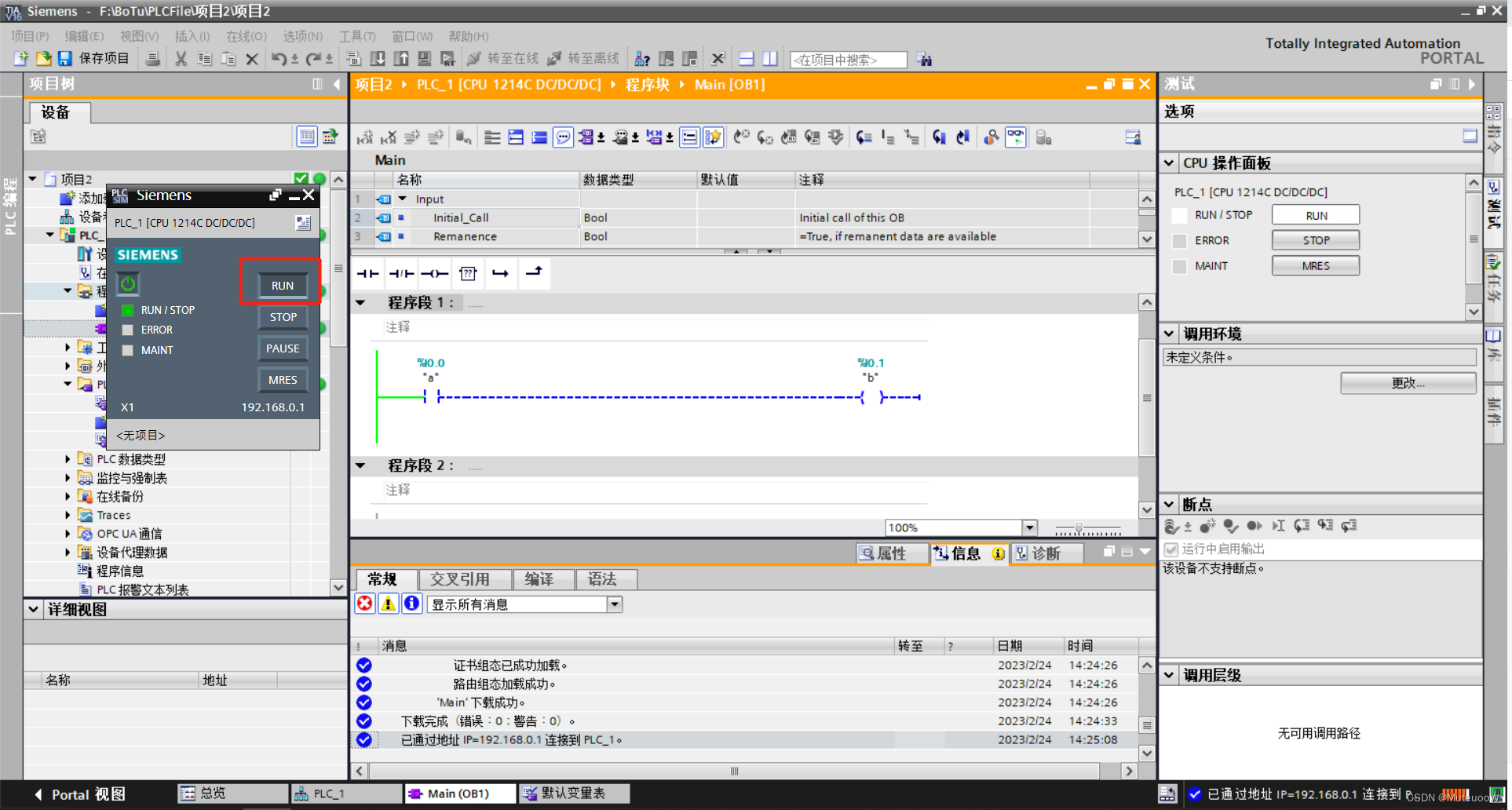The image size is (1512, 810).
Task: Switch to the cross-reference tab
Action: [466, 579]
